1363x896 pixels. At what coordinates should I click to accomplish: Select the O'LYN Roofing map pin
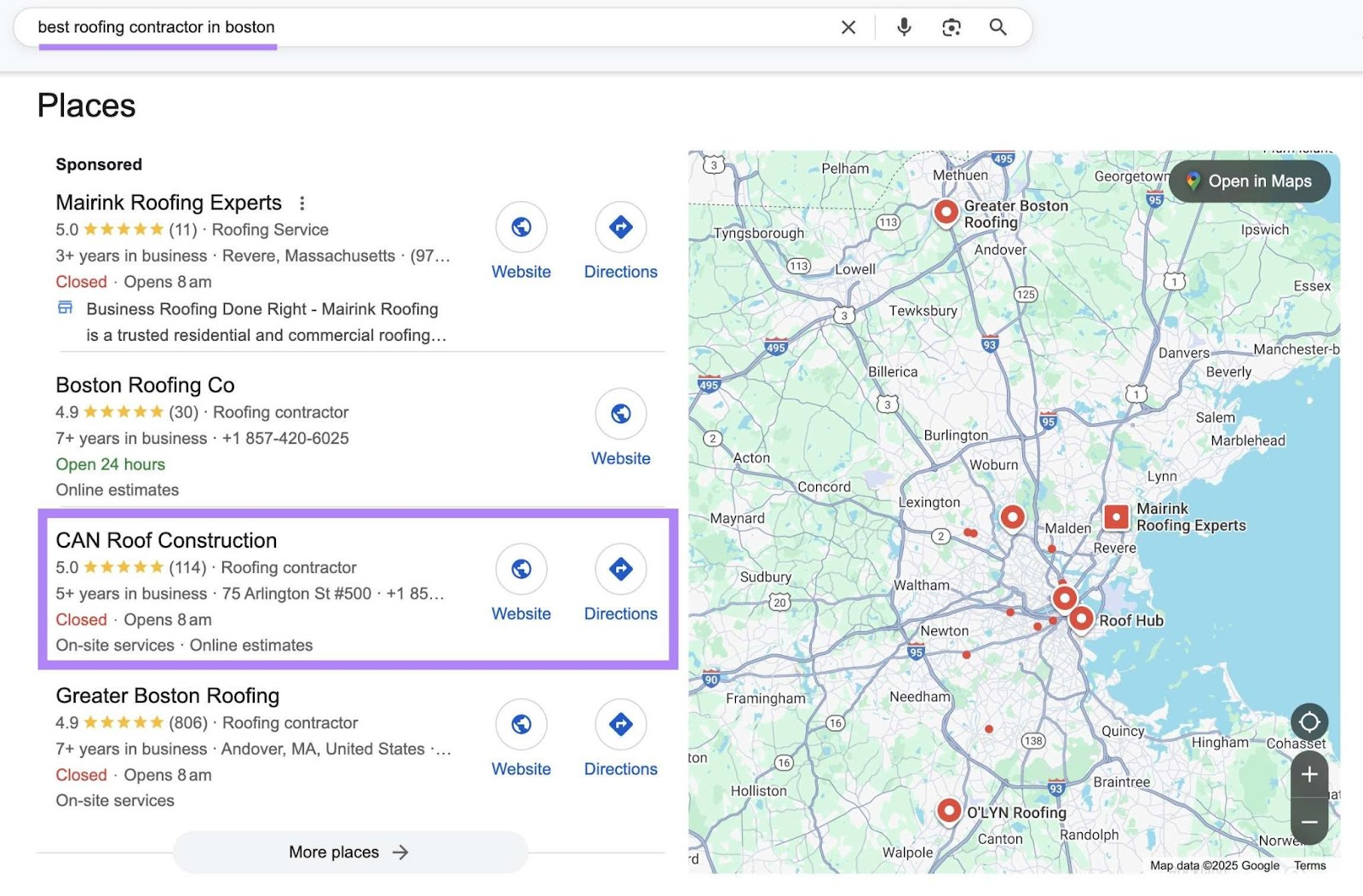(949, 810)
